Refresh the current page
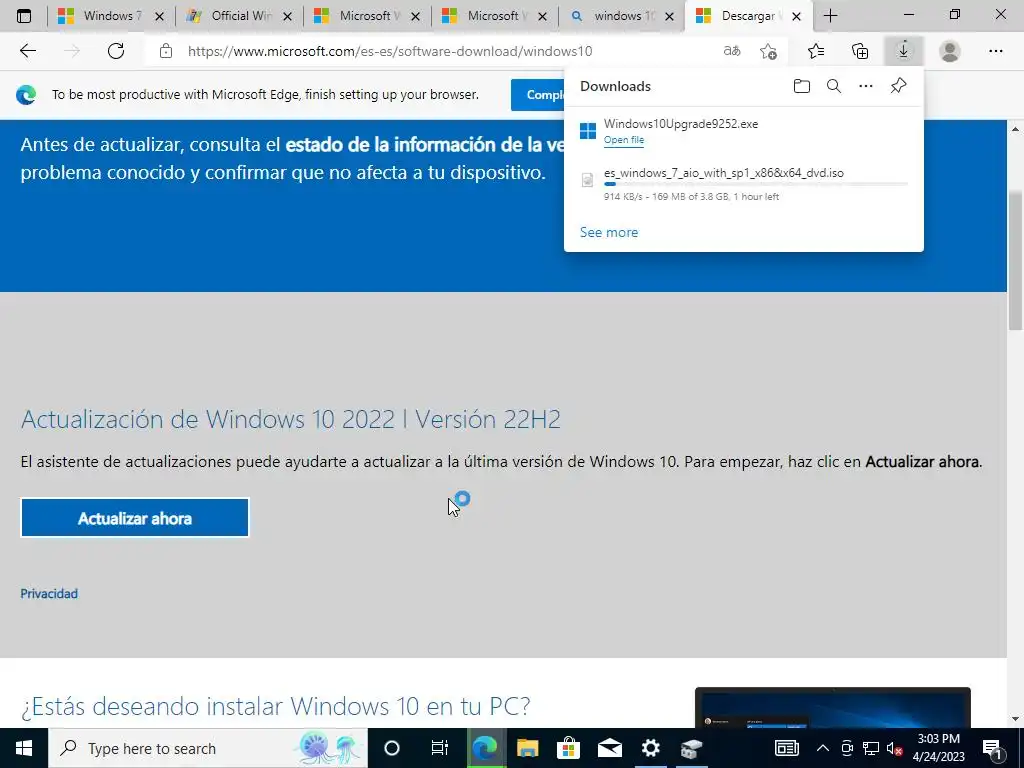This screenshot has width=1024, height=768. [116, 51]
